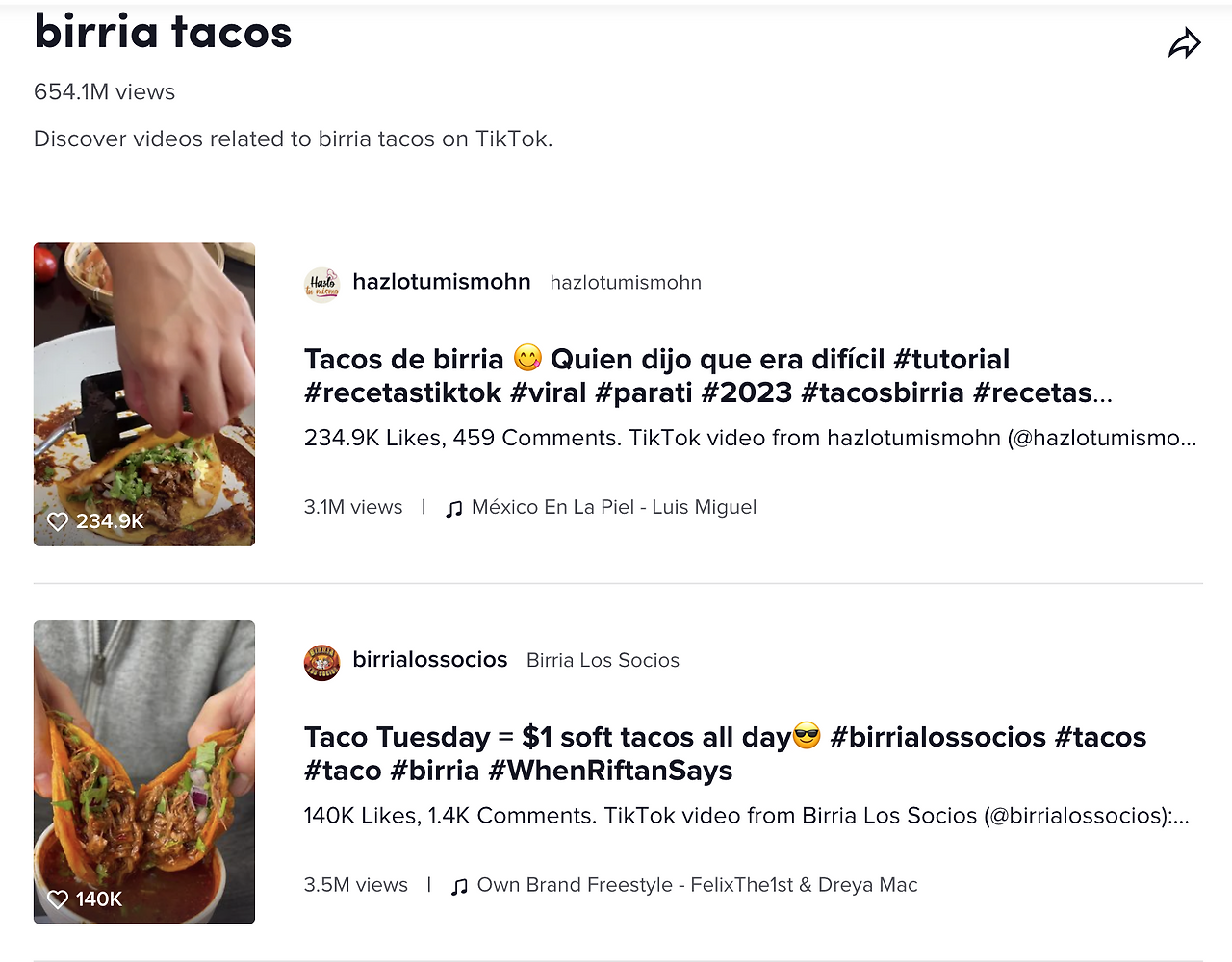Click the heart icon showing 140K
Image resolution: width=1232 pixels, height=962 pixels.
[58, 899]
